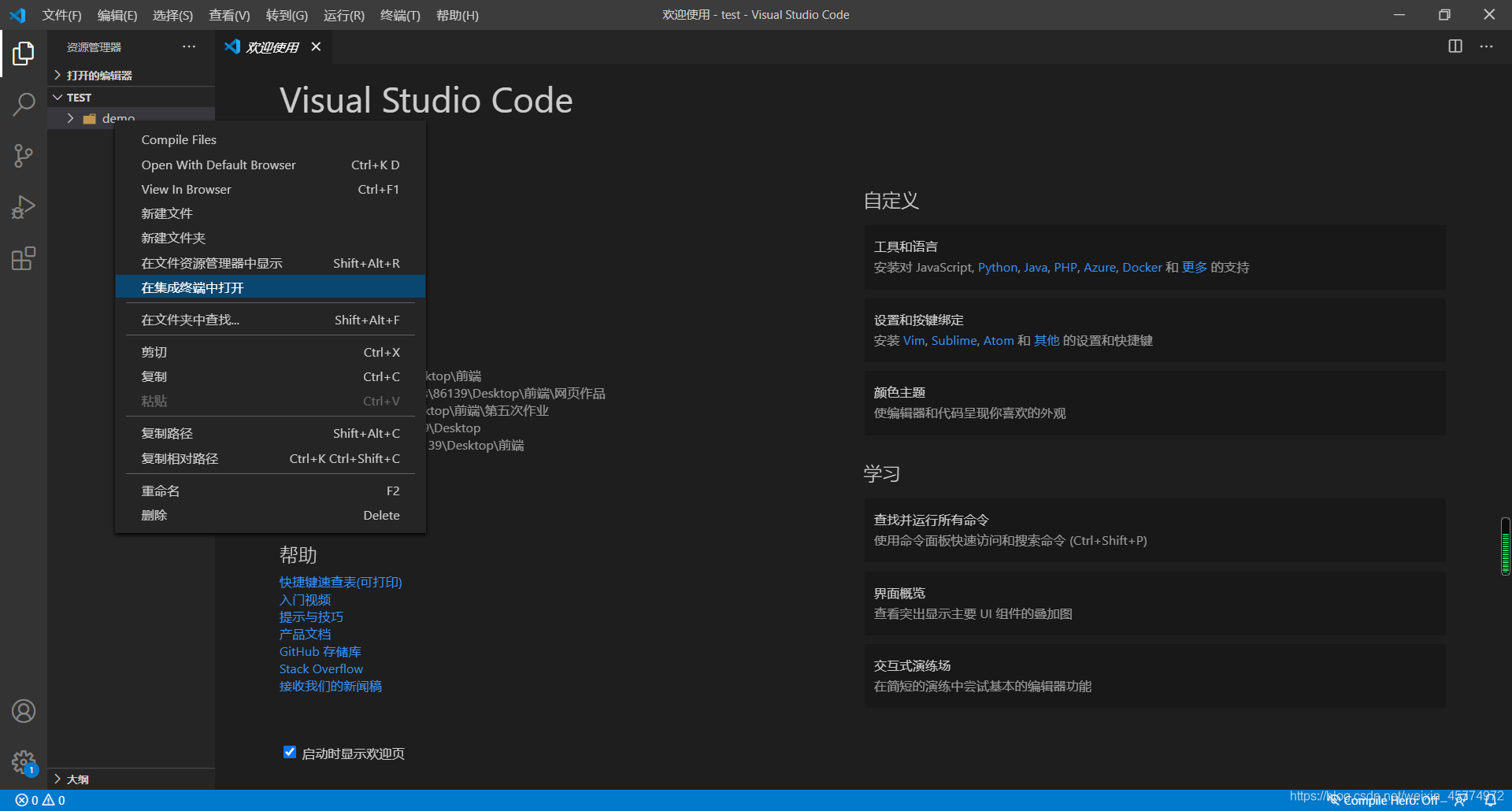Select 新建文件夹 in context menu
Image resolution: width=1512 pixels, height=811 pixels.
pyautogui.click(x=270, y=238)
